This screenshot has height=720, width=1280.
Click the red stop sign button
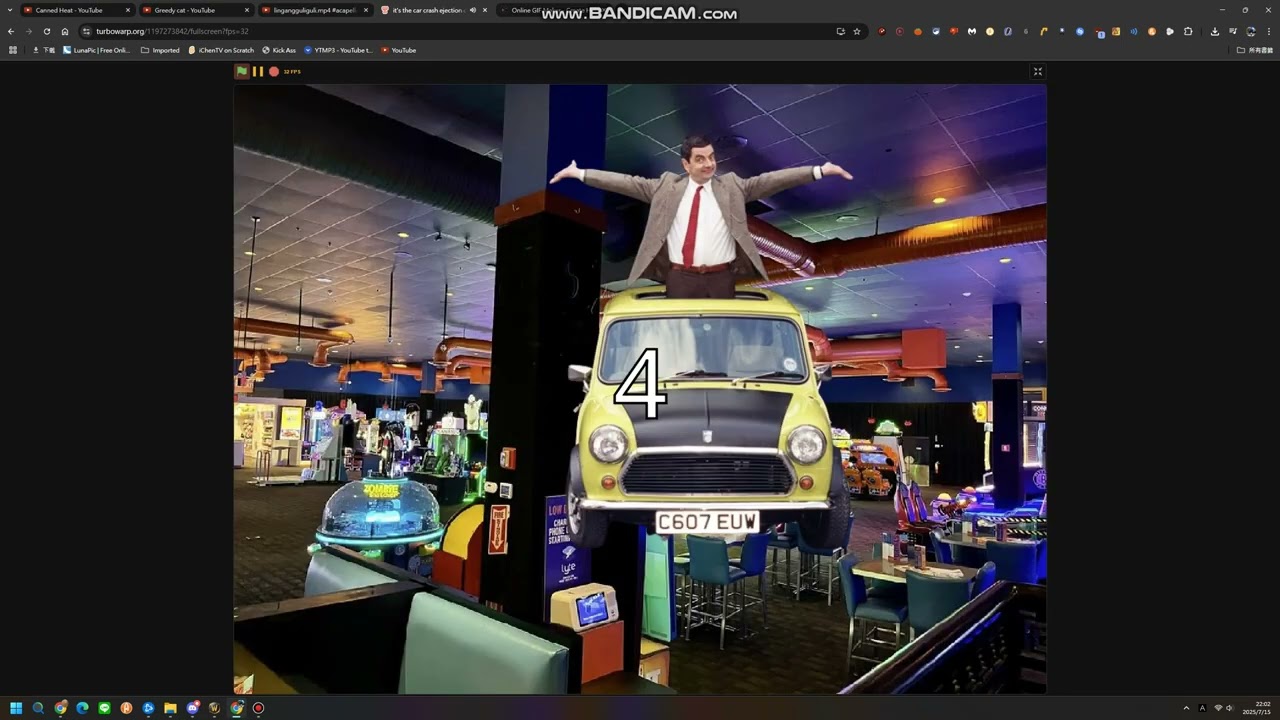tap(274, 71)
